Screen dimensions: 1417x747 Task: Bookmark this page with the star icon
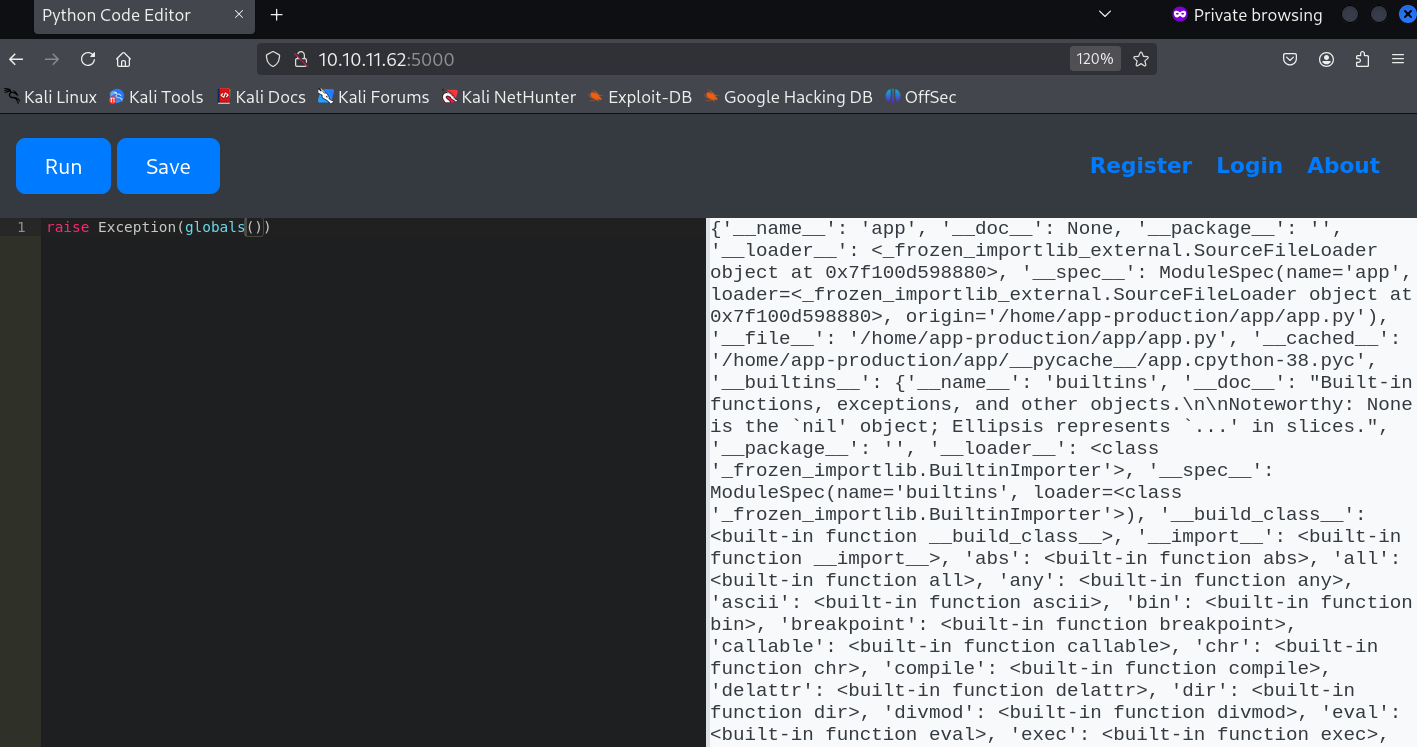coord(1141,59)
